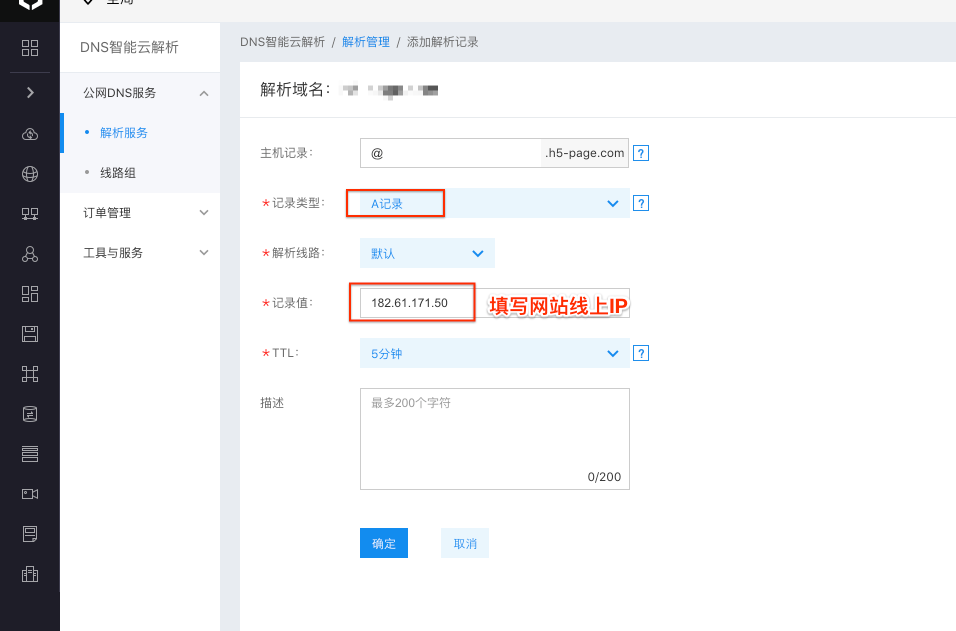Image resolution: width=956 pixels, height=631 pixels.
Task: Click the 确定 confirm button
Action: (x=384, y=543)
